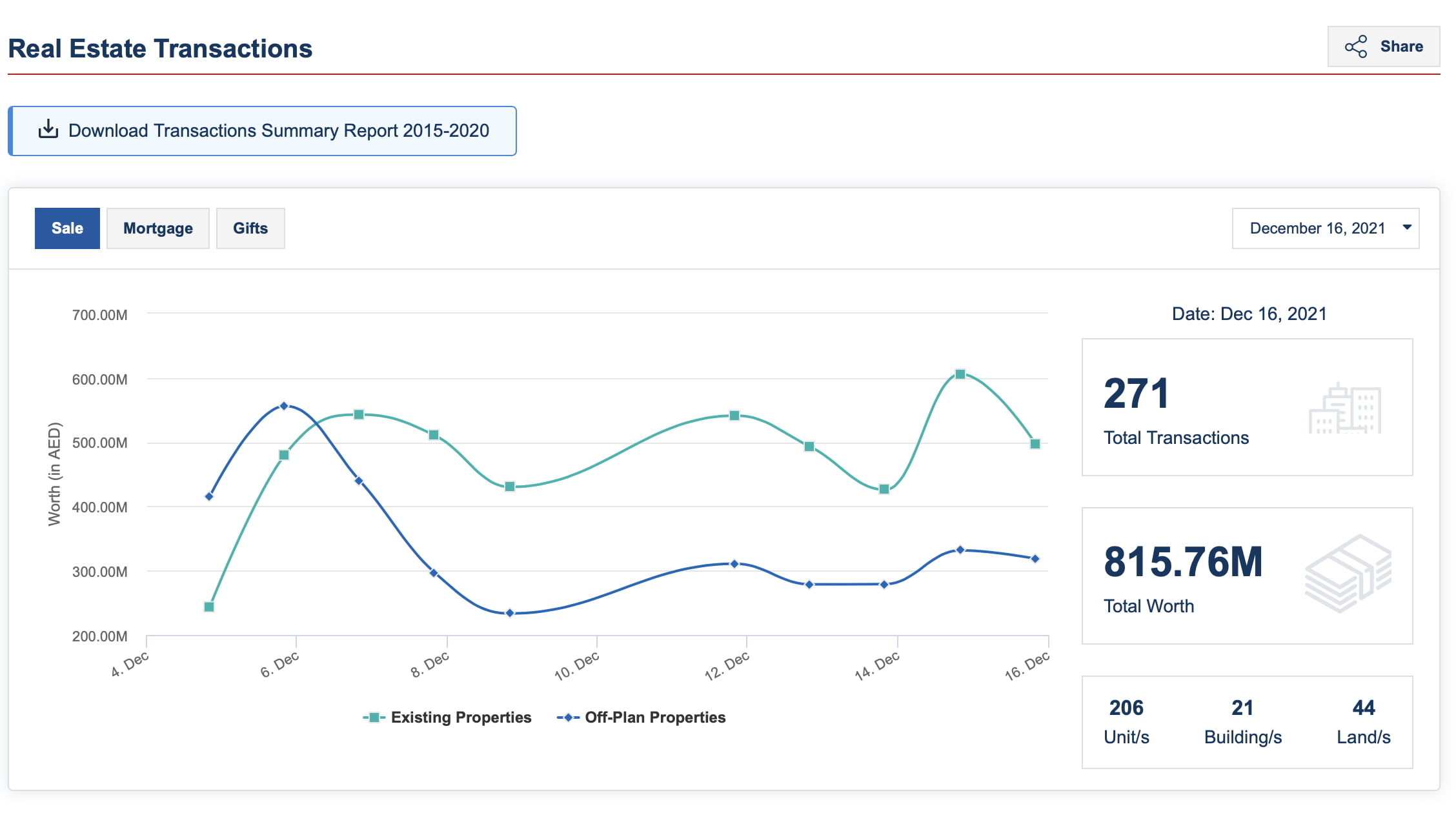Click first Existing Properties point near 5 Dec
This screenshot has width=1456, height=813.
[x=209, y=607]
